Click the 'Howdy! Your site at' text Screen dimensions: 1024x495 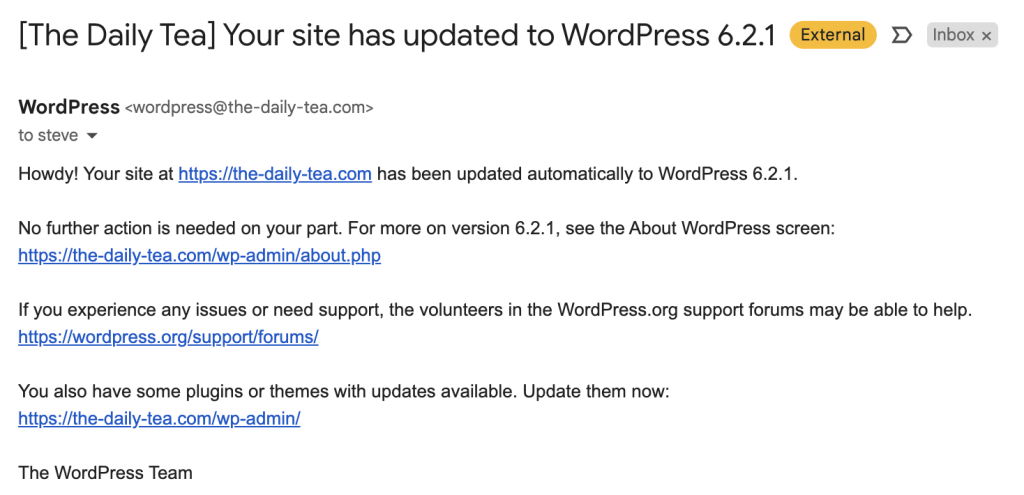pyautogui.click(x=96, y=174)
